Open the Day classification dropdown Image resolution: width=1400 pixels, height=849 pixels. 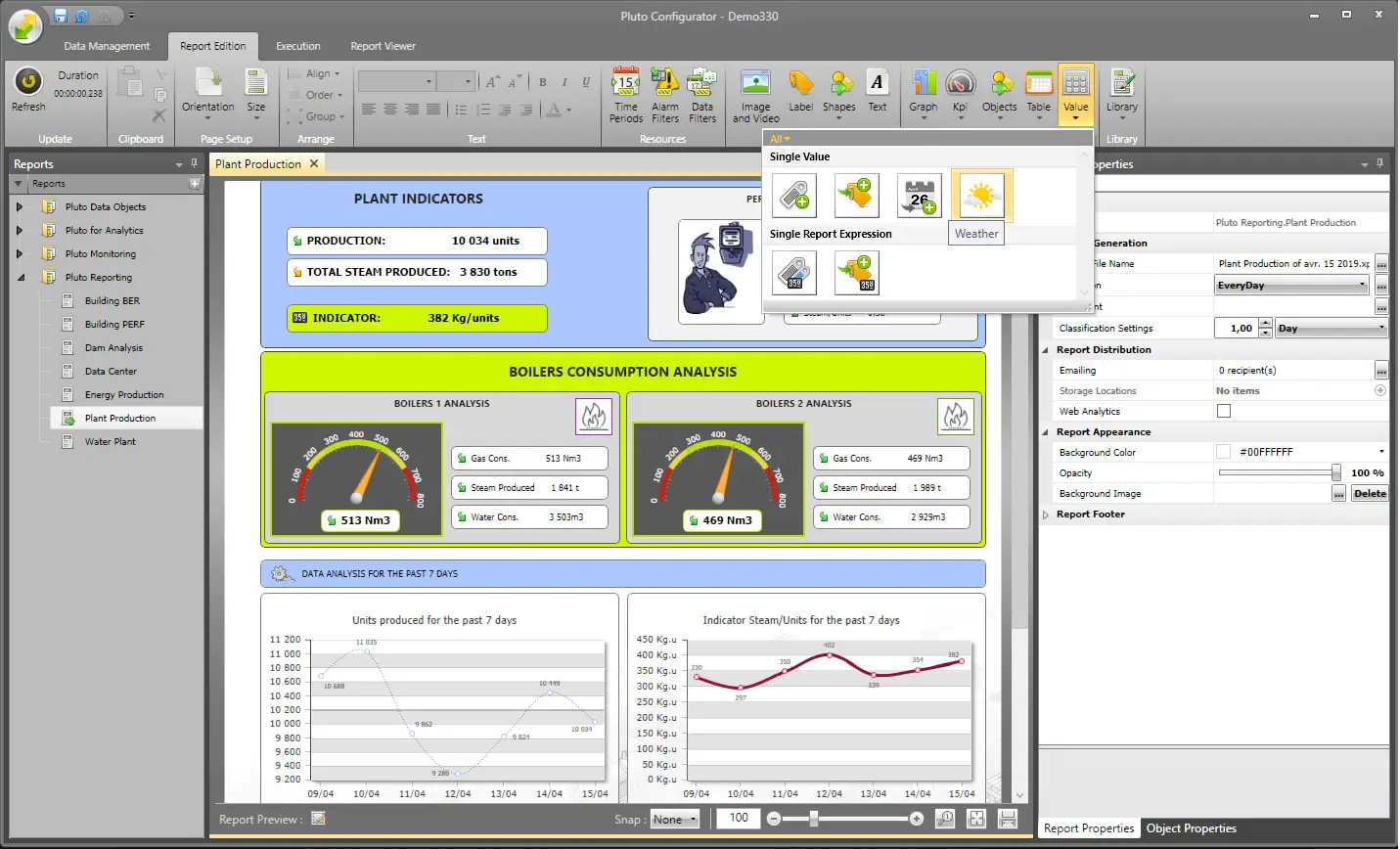tap(1332, 329)
